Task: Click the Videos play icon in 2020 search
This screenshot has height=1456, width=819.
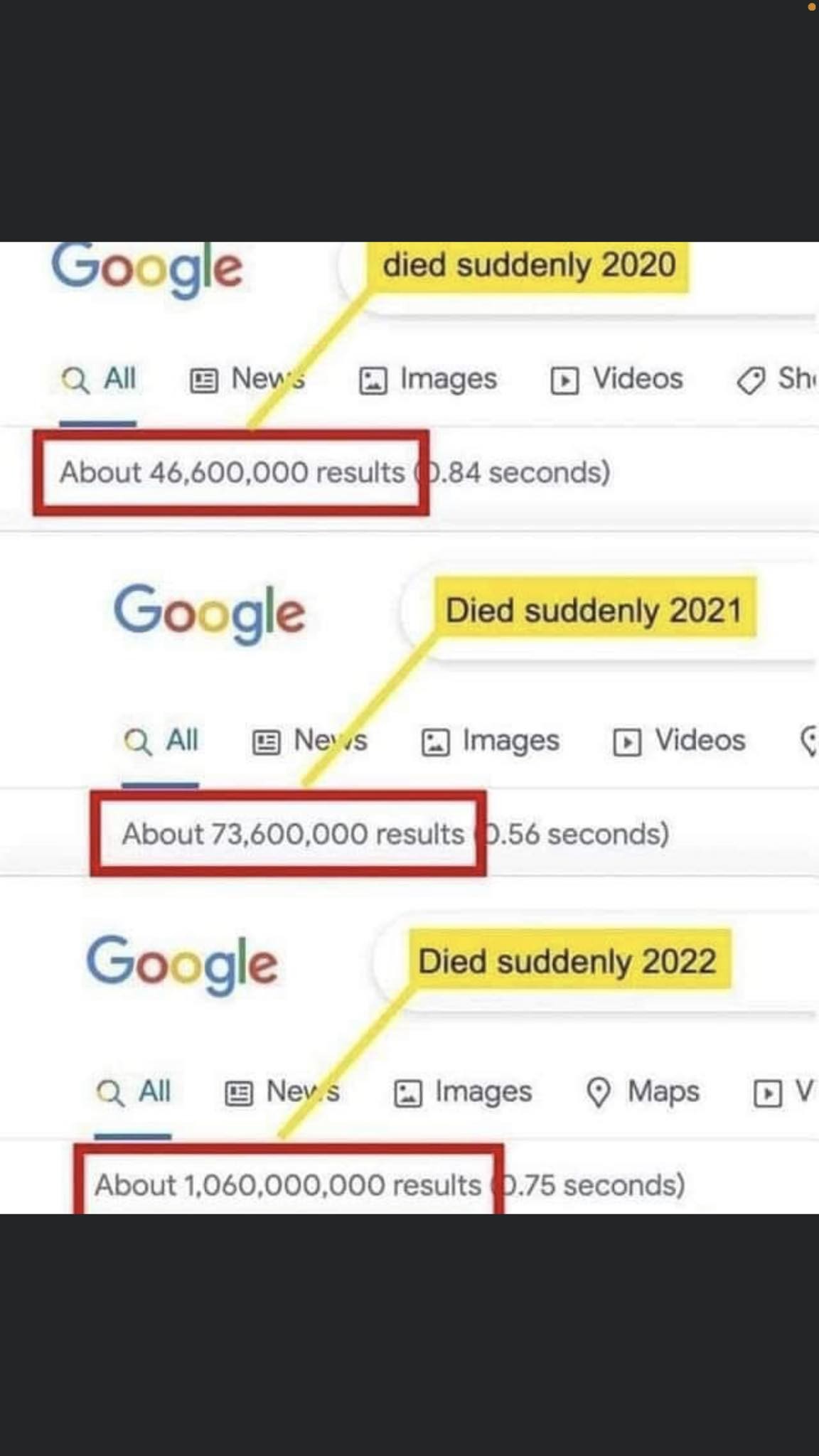Action: [x=564, y=381]
